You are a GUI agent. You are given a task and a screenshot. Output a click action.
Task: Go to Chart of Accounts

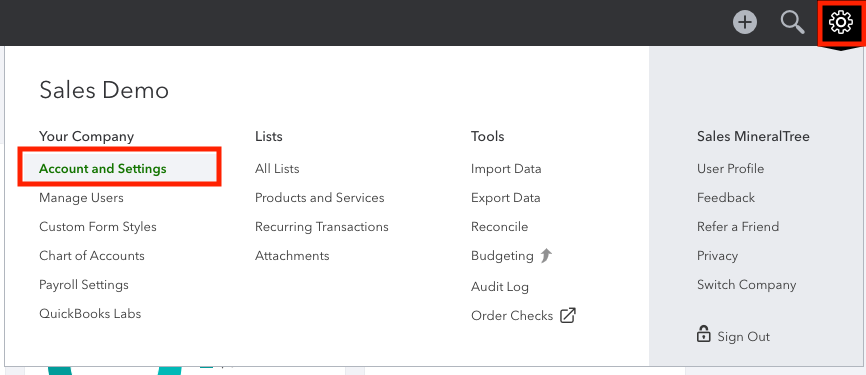pos(92,256)
